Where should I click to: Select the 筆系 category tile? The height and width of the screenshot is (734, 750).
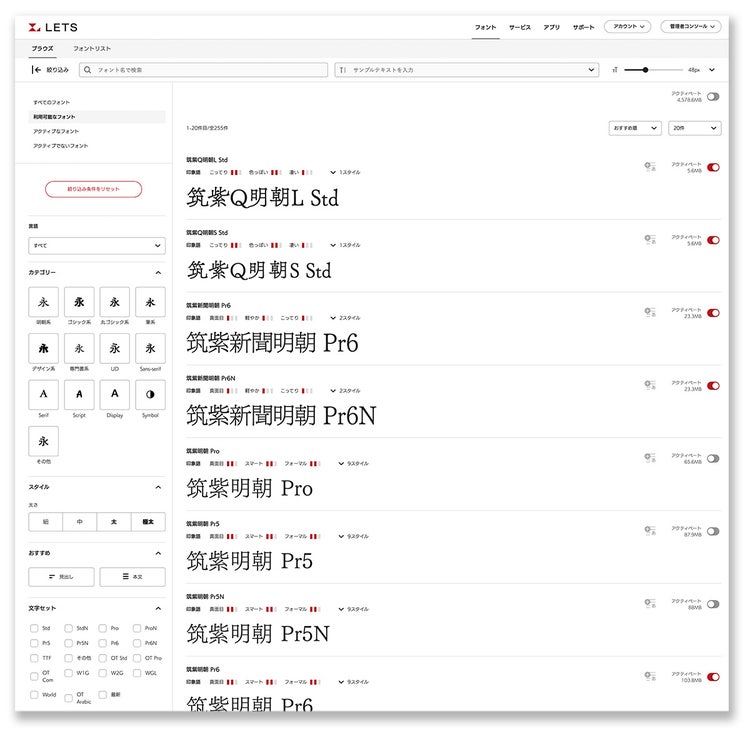click(x=150, y=302)
